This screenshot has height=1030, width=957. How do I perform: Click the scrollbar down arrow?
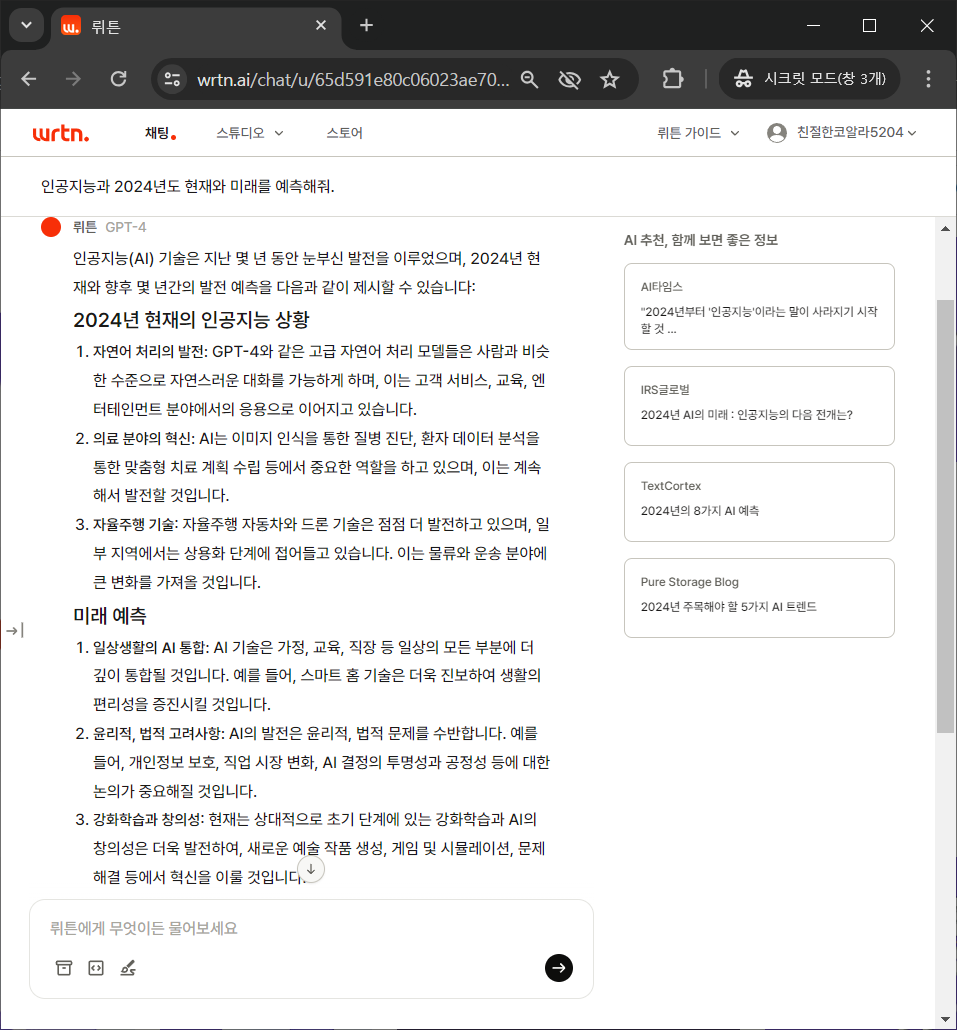(x=945, y=1019)
